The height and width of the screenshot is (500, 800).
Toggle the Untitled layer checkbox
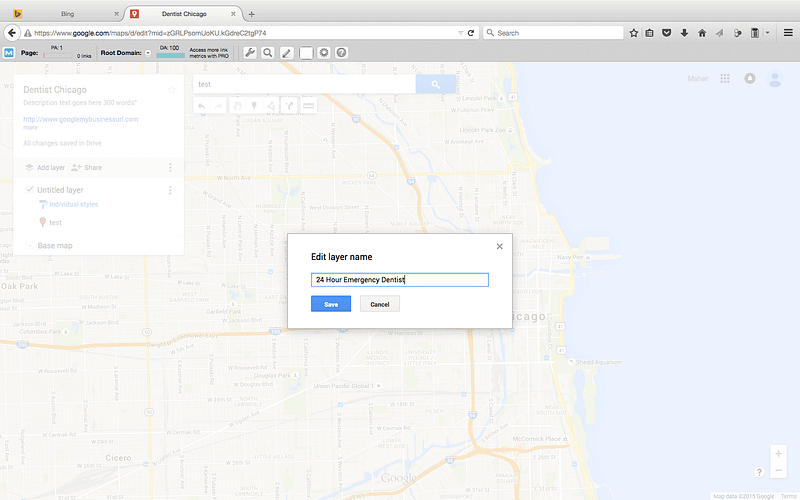click(30, 189)
